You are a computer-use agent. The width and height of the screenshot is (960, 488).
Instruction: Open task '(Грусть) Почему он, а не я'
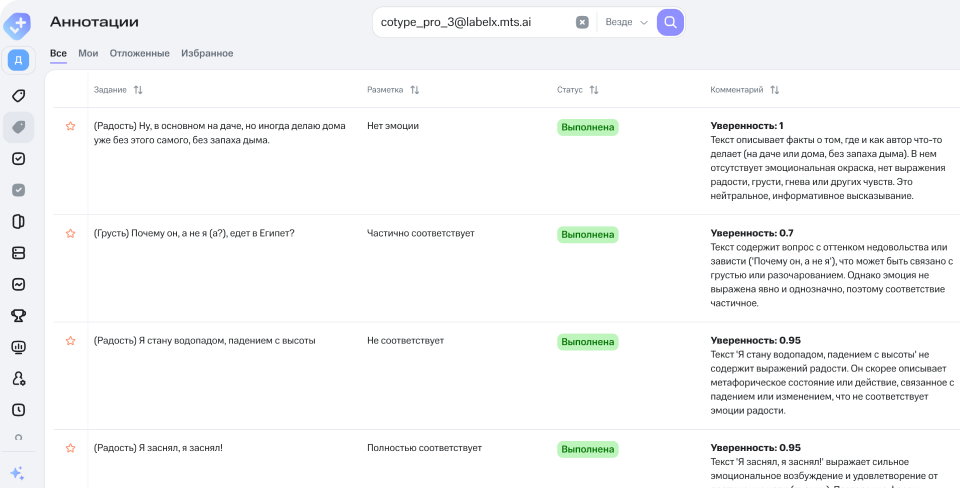pyautogui.click(x=194, y=233)
